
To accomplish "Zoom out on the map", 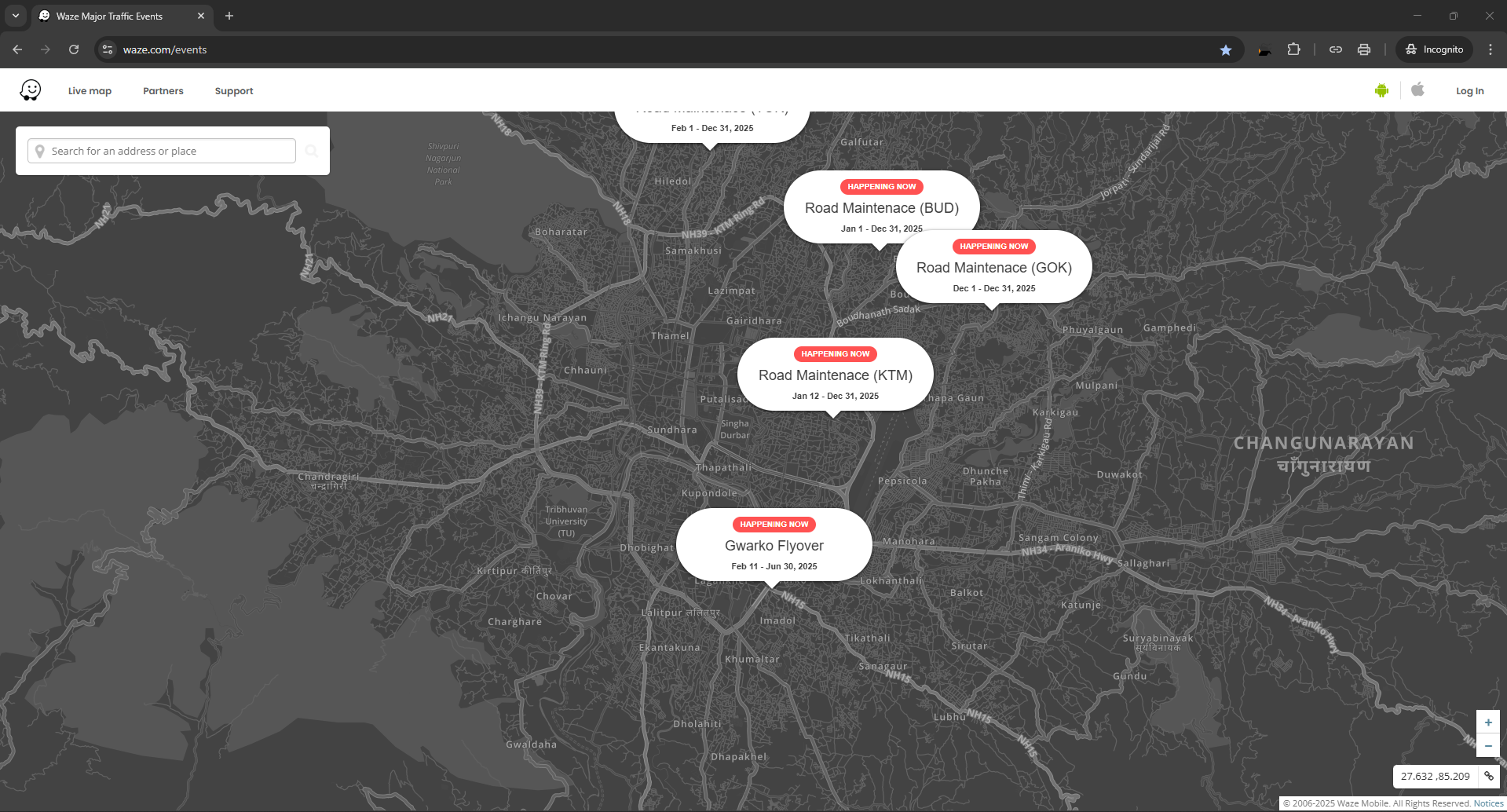I will pos(1487,745).
